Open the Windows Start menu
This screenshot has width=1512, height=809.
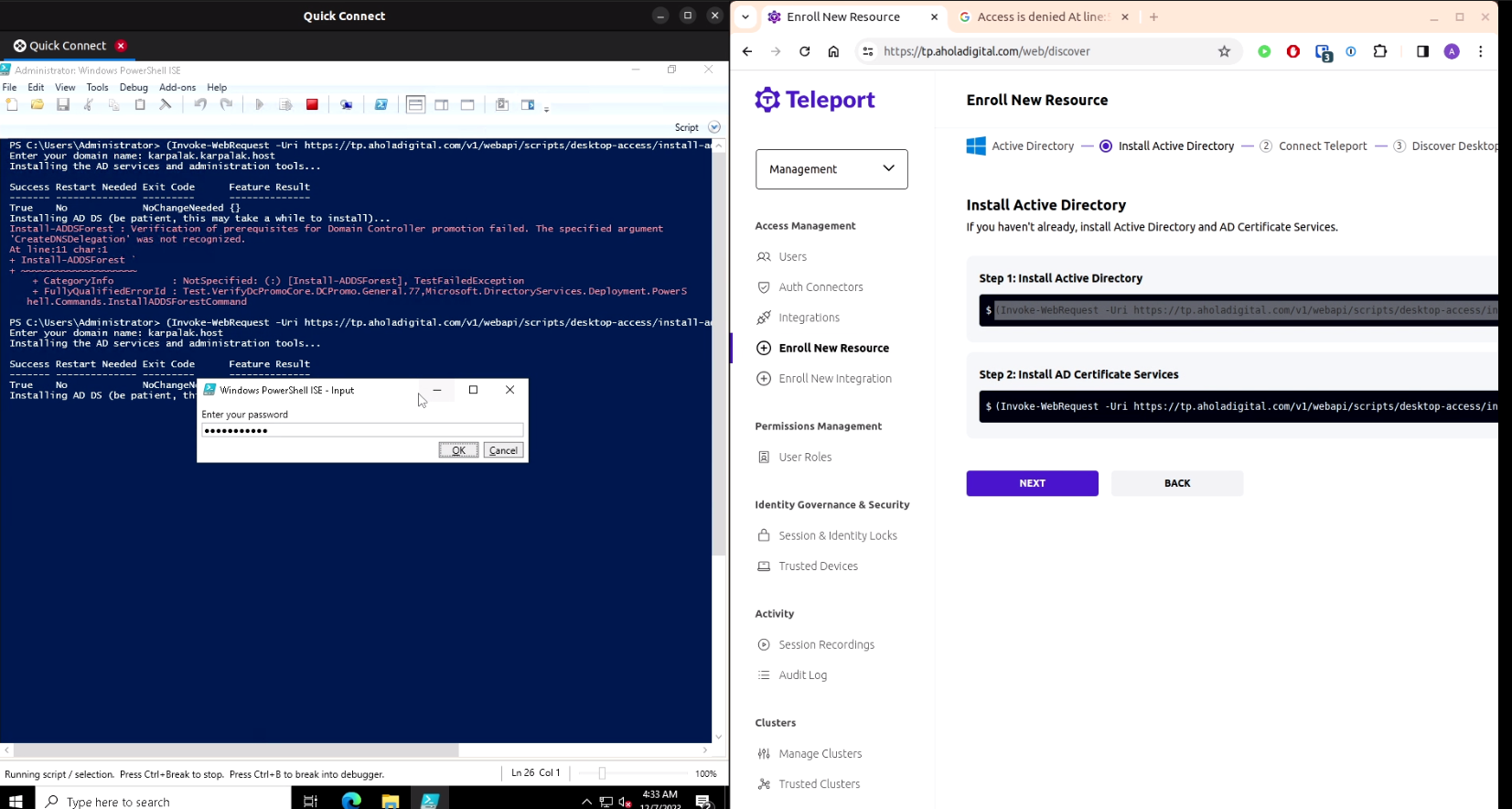click(16, 801)
